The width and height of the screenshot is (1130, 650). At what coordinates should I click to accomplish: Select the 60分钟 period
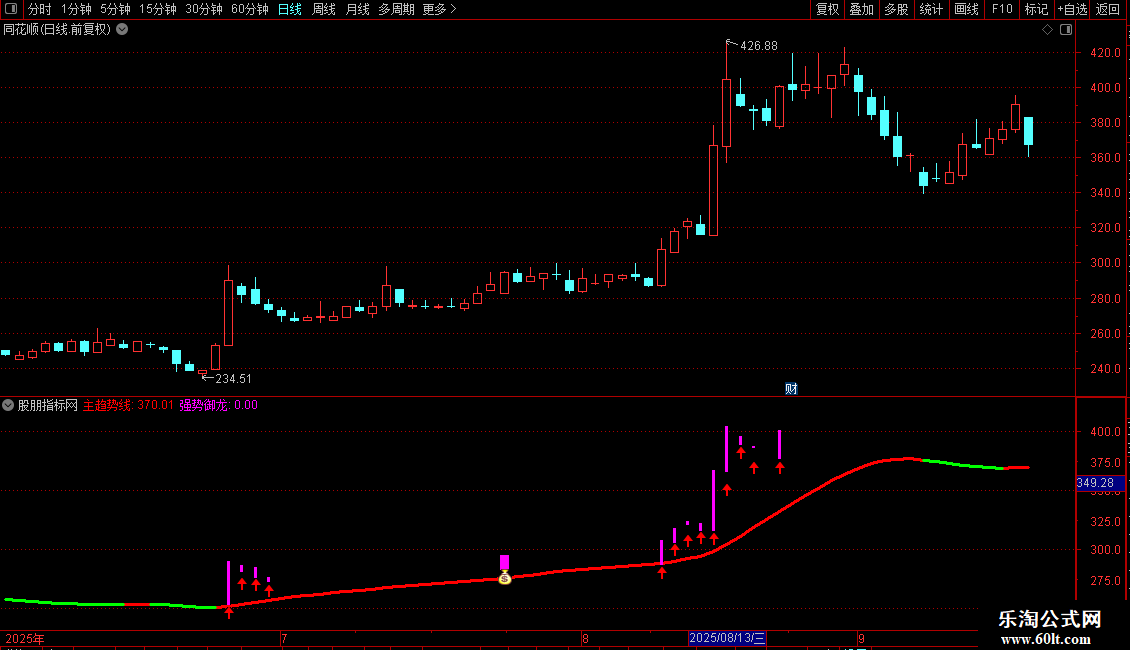pyautogui.click(x=249, y=9)
